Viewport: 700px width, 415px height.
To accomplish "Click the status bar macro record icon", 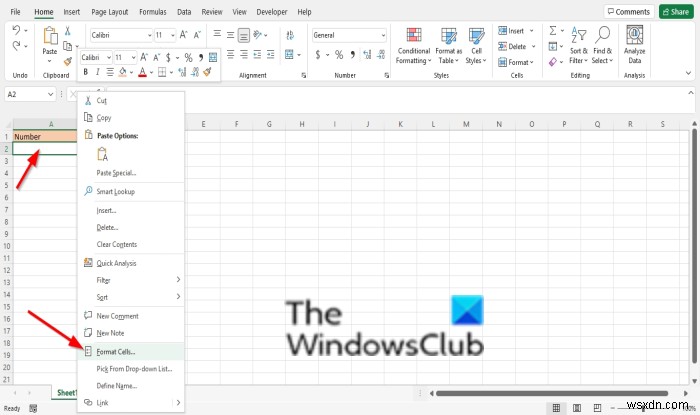I will coord(33,408).
